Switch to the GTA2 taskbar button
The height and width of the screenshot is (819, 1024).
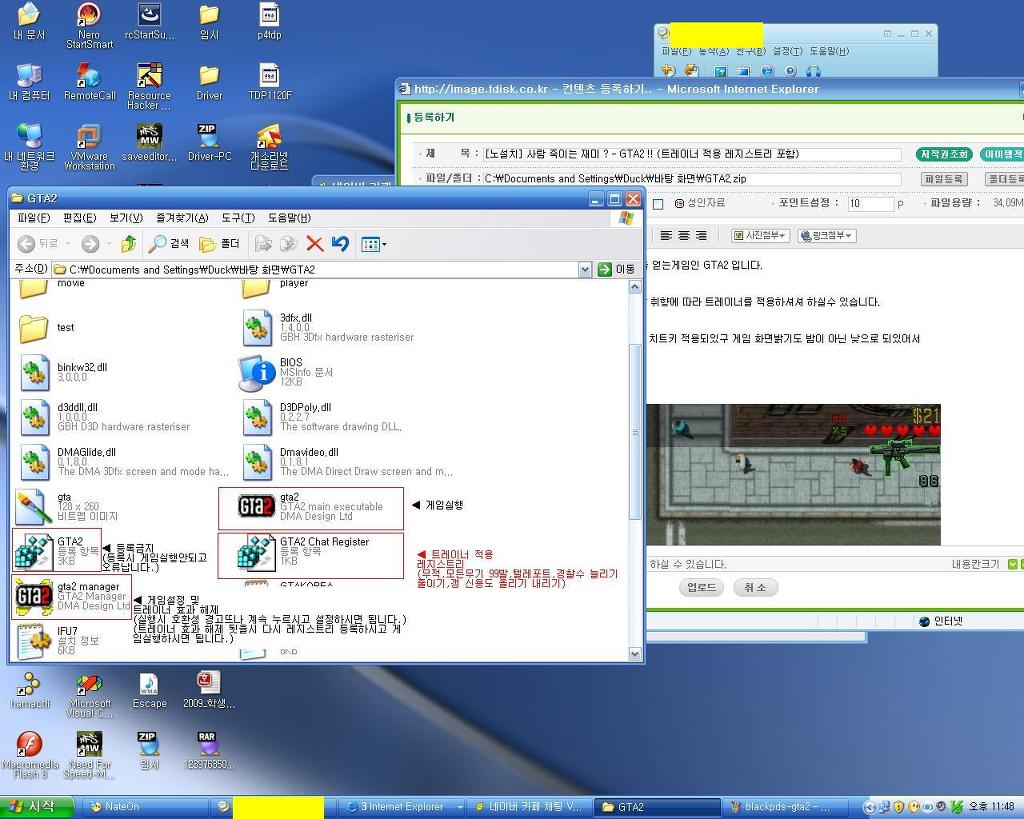click(657, 807)
